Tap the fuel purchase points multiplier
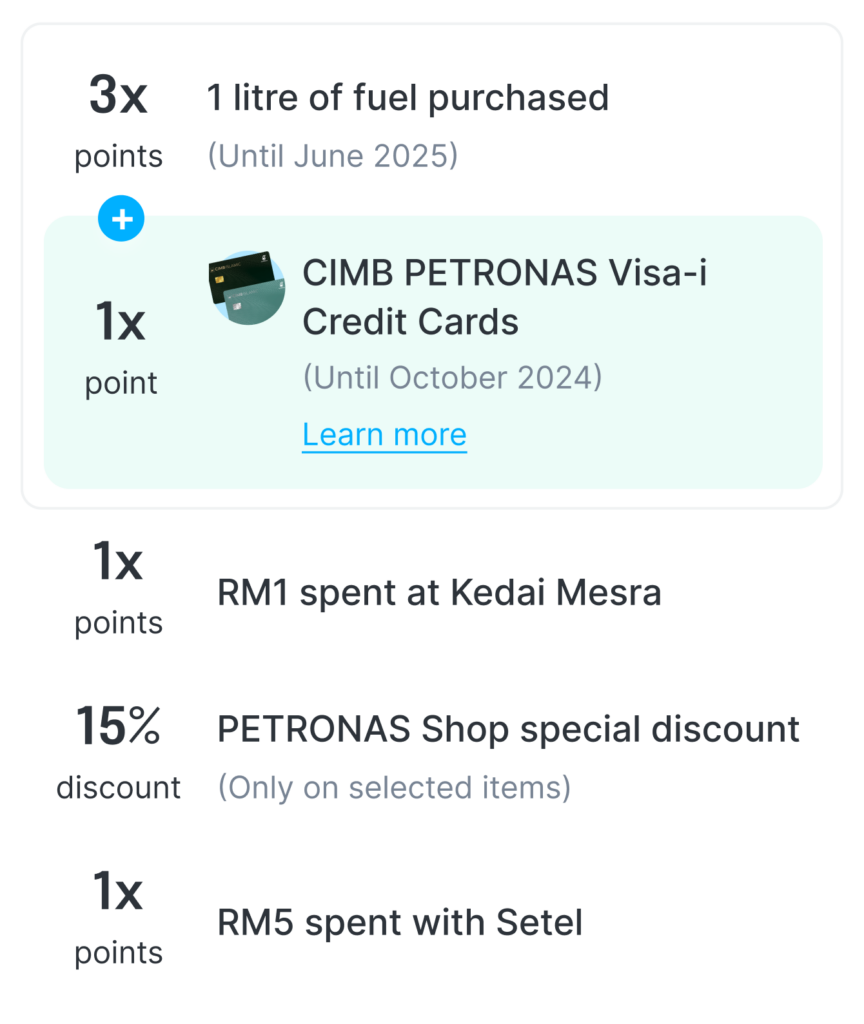The image size is (864, 1024). 117,97
